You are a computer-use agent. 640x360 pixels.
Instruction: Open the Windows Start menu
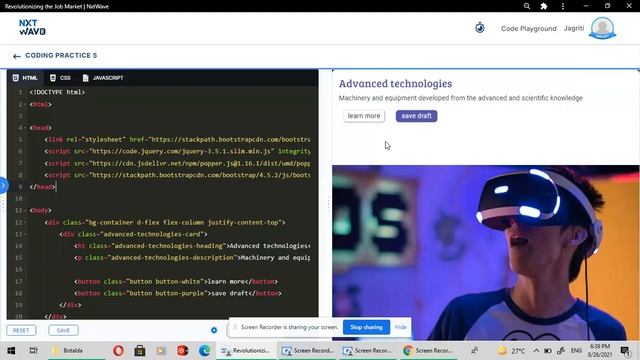pos(11,351)
